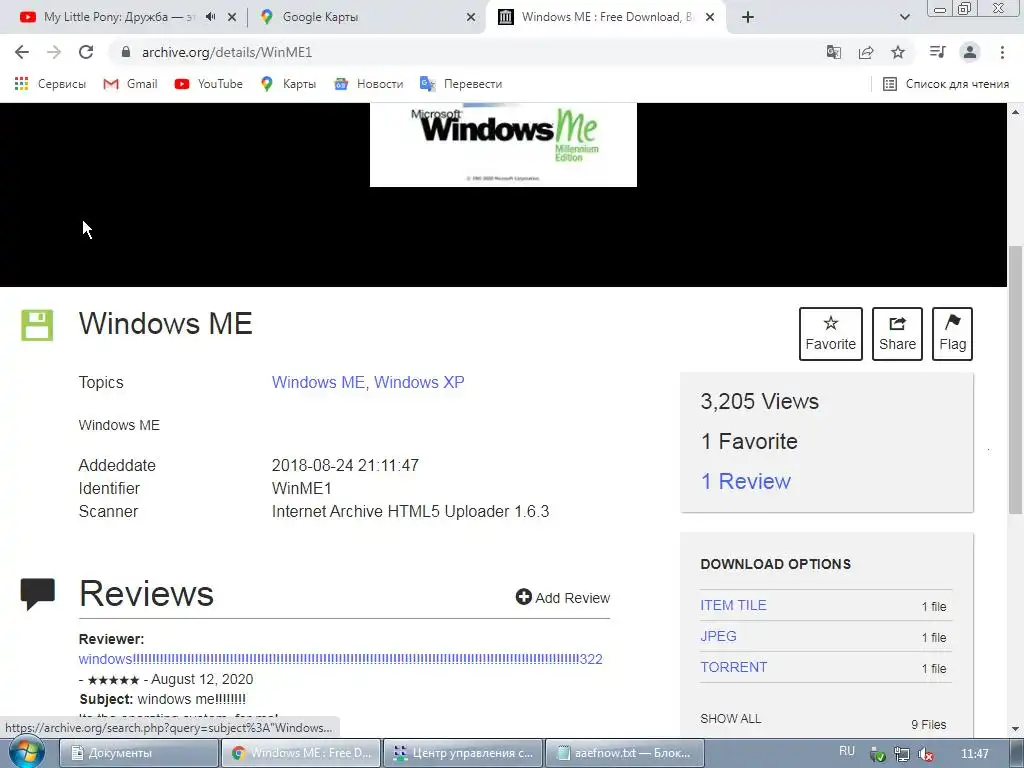Screen dimensions: 1024x768
Task: Close the My Little Pony tab
Action: click(232, 17)
